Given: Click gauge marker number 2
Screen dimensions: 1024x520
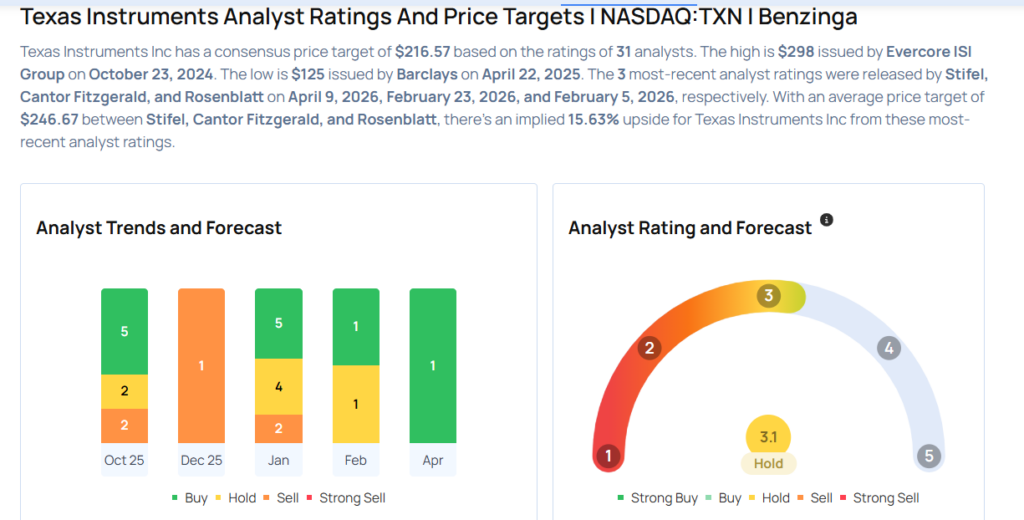Looking at the screenshot, I should (649, 348).
